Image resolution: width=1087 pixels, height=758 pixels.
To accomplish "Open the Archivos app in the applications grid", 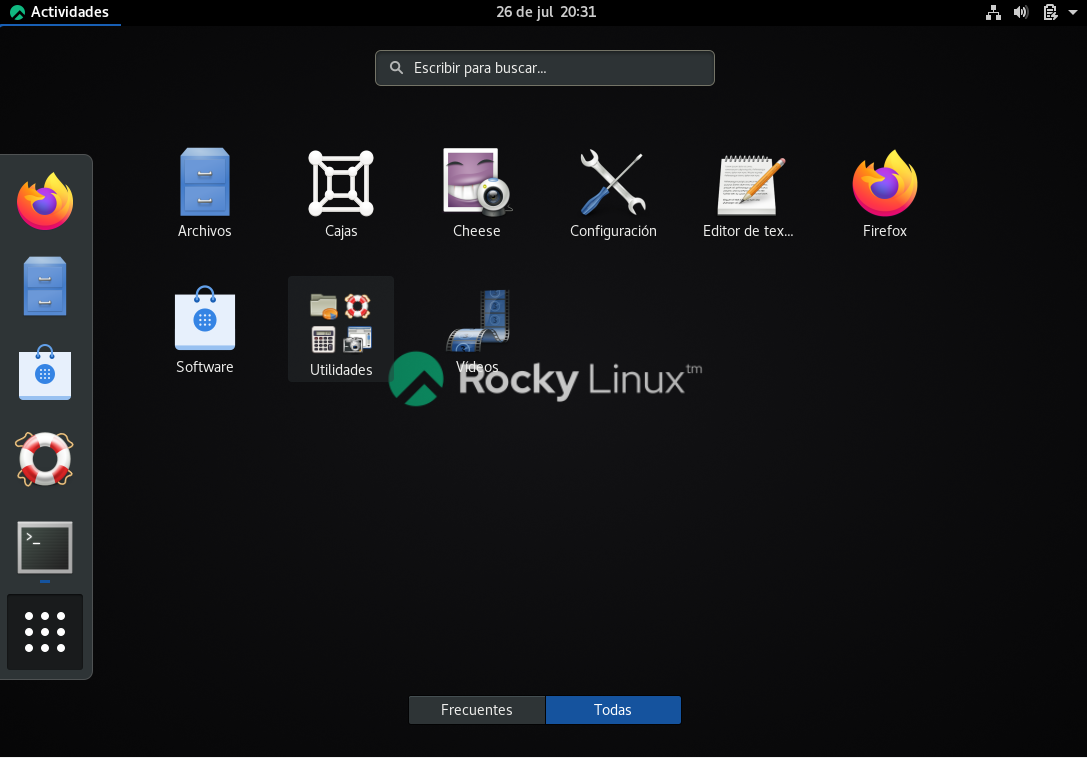I will [x=205, y=193].
